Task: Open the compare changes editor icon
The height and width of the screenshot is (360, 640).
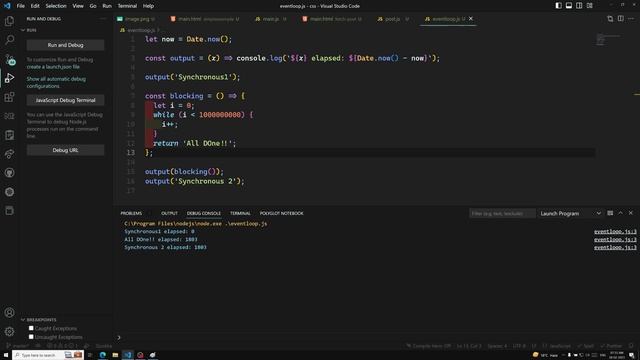Action: point(610,19)
